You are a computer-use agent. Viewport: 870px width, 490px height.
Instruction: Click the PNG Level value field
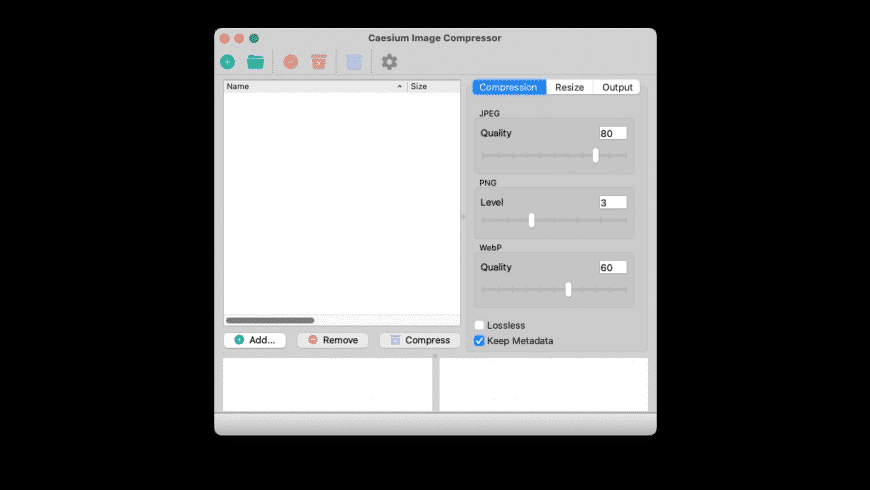tap(613, 203)
